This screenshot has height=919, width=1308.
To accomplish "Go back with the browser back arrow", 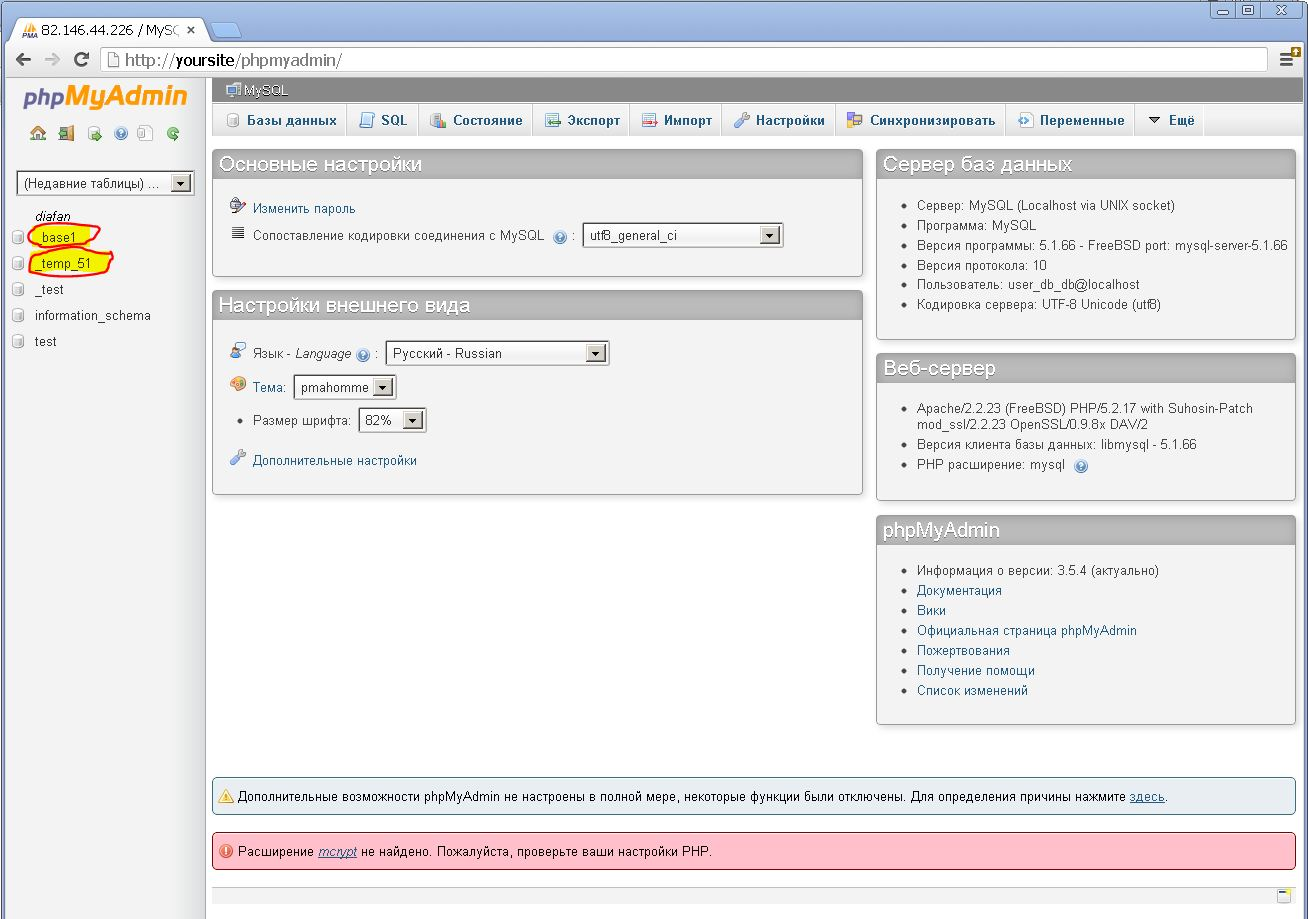I will (23, 59).
